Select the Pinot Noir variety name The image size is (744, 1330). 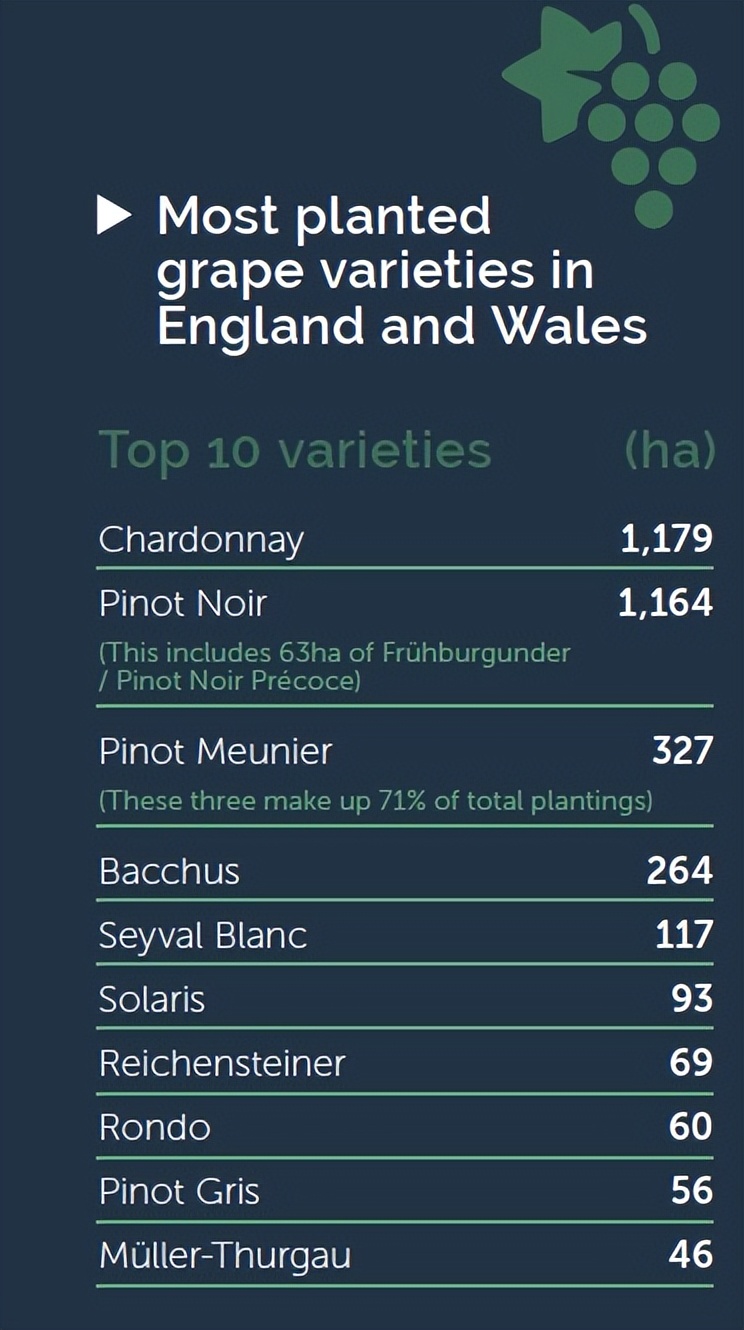[183, 603]
